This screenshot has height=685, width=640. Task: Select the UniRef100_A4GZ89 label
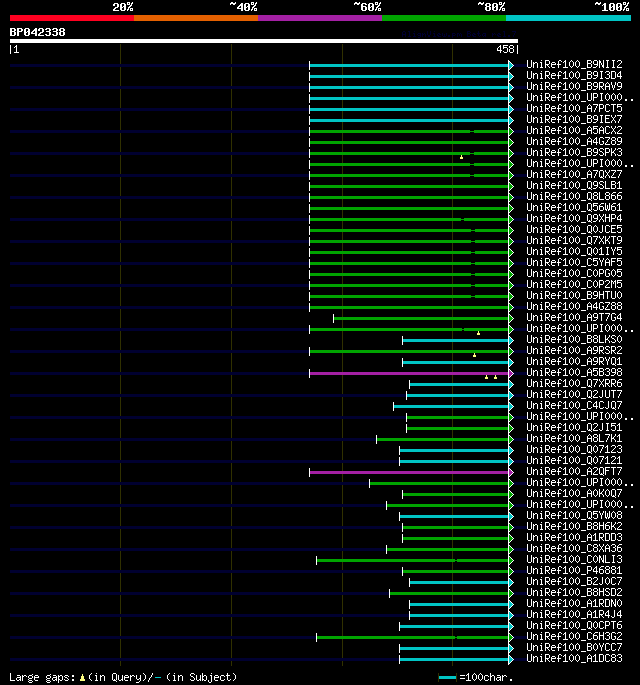pyautogui.click(x=574, y=142)
